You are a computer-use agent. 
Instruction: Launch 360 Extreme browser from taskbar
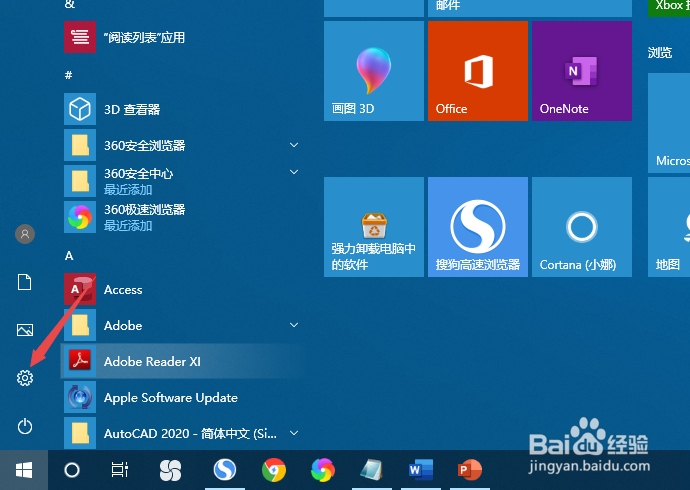[x=323, y=470]
